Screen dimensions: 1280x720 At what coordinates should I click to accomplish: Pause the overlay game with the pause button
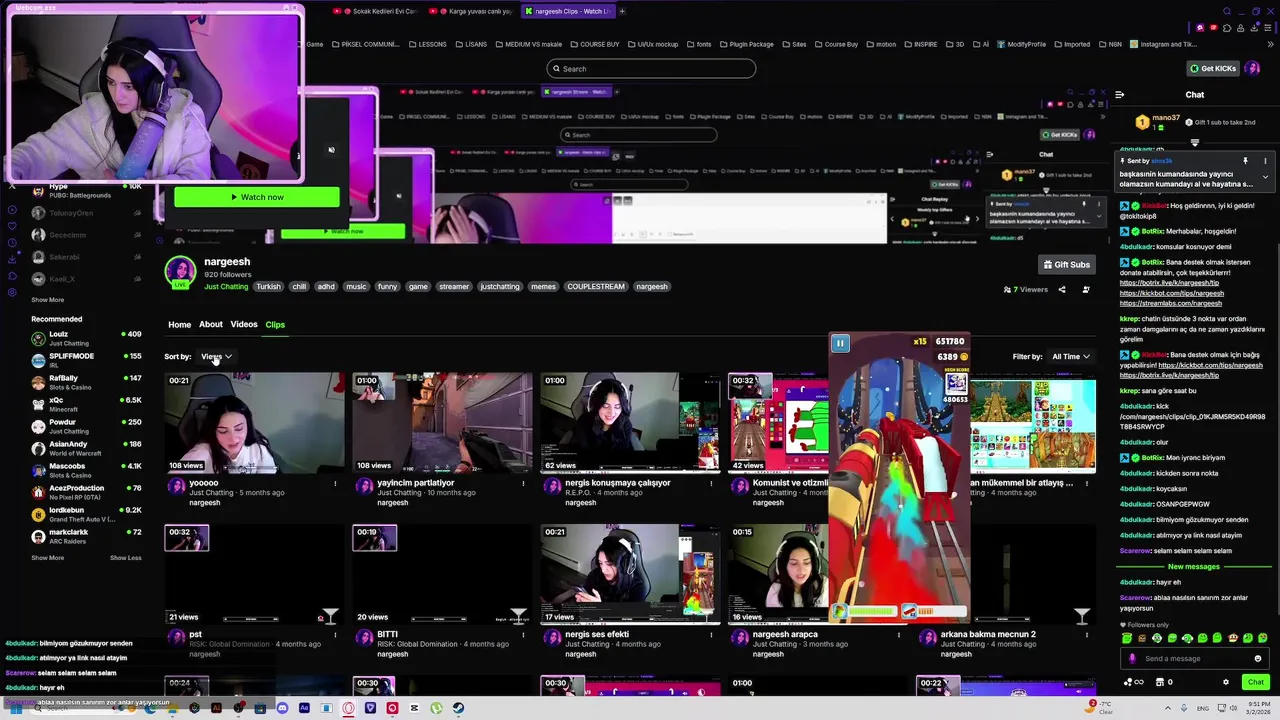pyautogui.click(x=840, y=343)
